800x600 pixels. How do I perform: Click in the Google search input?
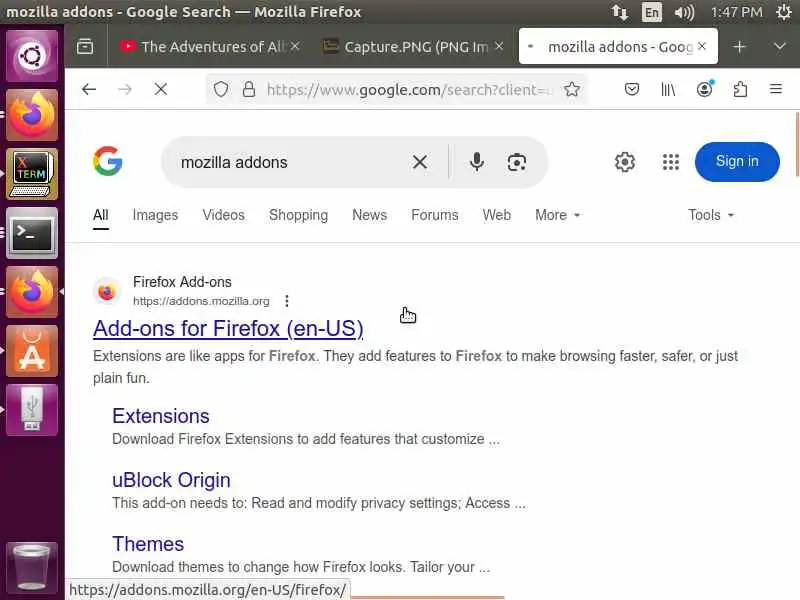coord(291,162)
